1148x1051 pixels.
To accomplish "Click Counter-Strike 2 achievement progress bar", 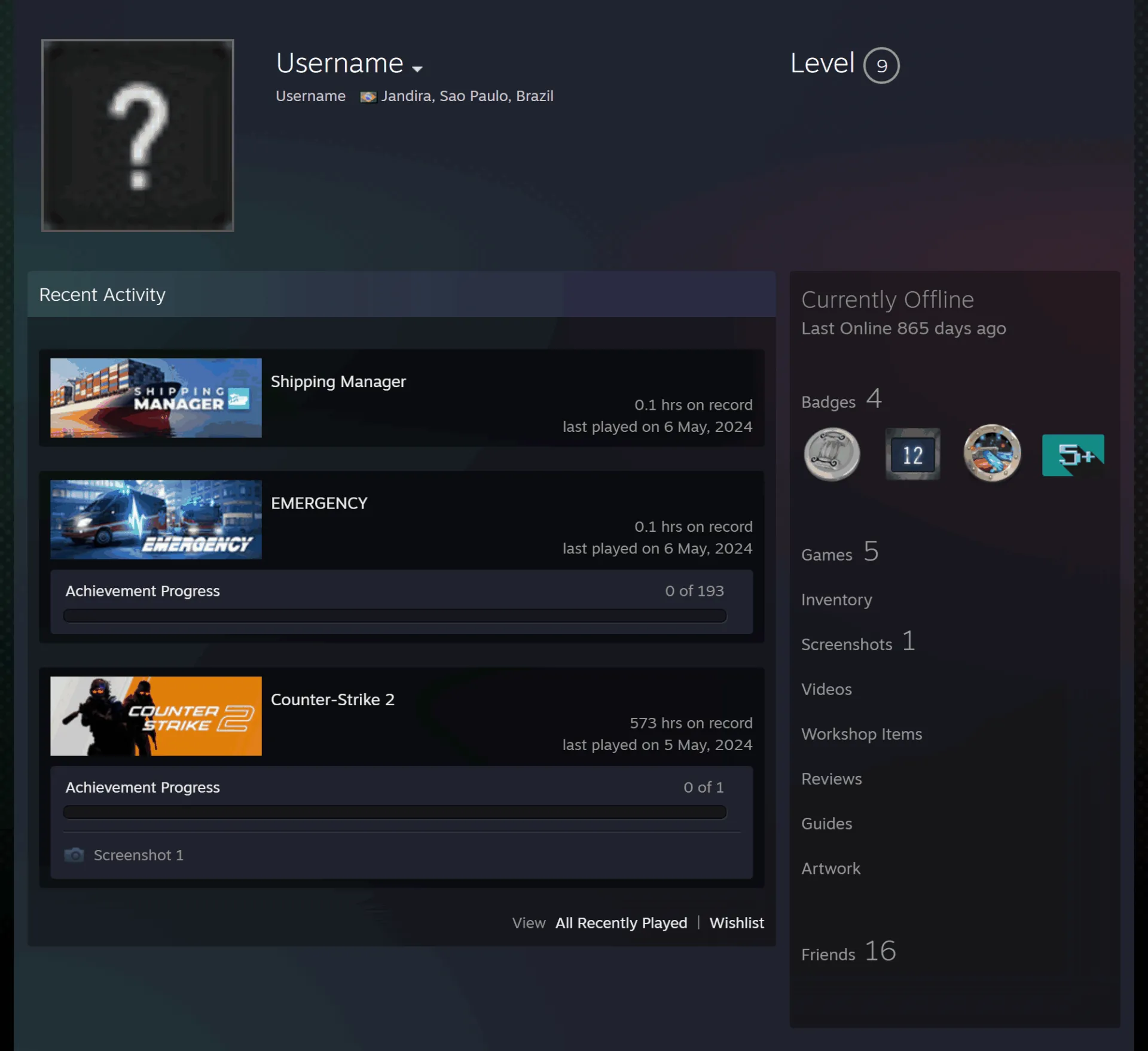I will tap(395, 812).
